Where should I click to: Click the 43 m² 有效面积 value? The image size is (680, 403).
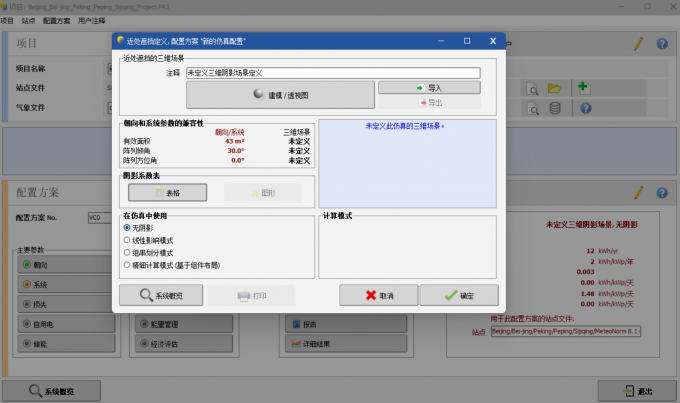pos(235,141)
